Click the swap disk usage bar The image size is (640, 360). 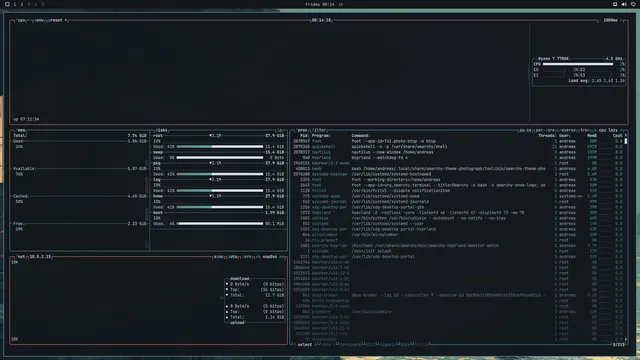220,158
